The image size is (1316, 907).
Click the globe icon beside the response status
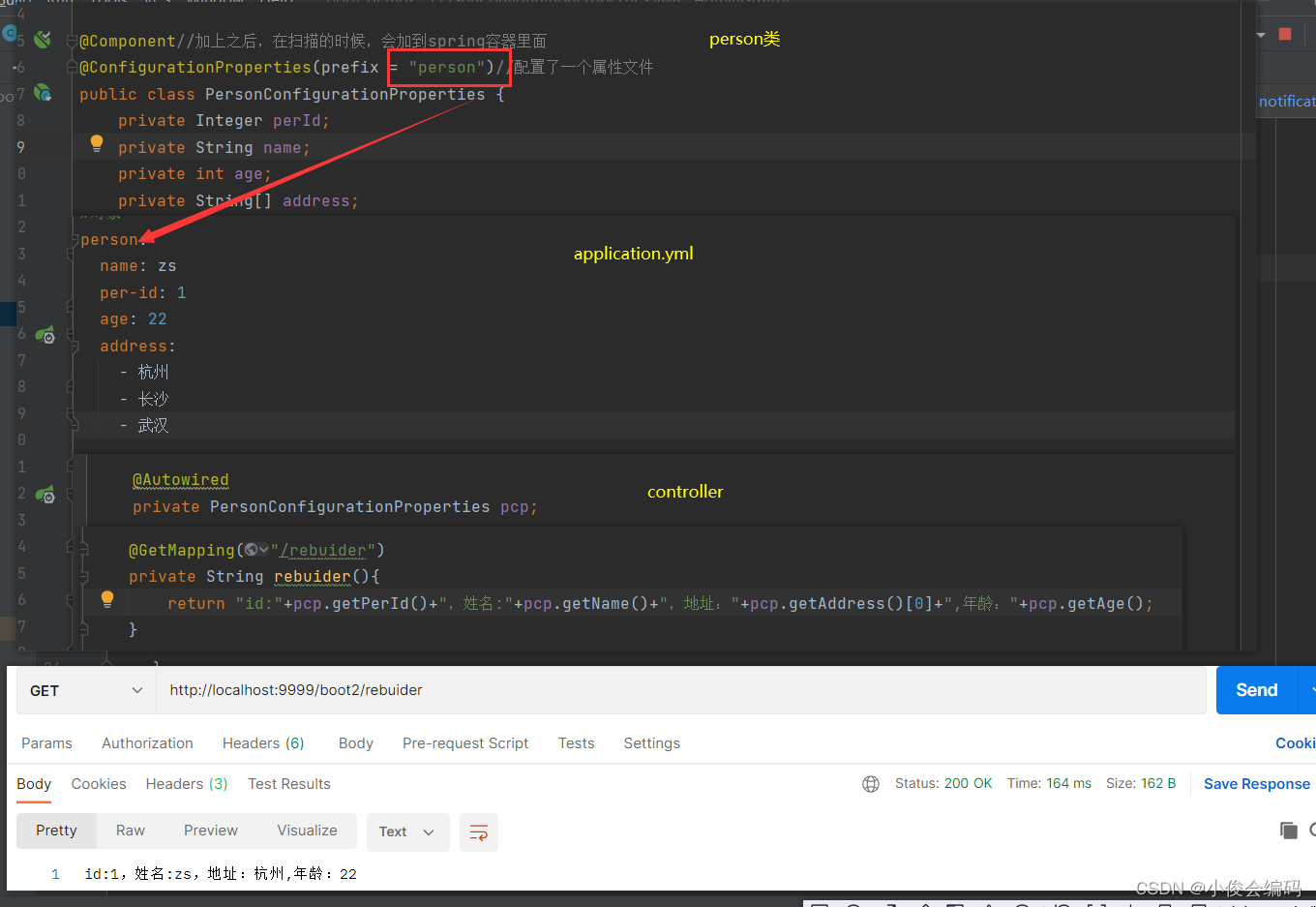tap(870, 783)
